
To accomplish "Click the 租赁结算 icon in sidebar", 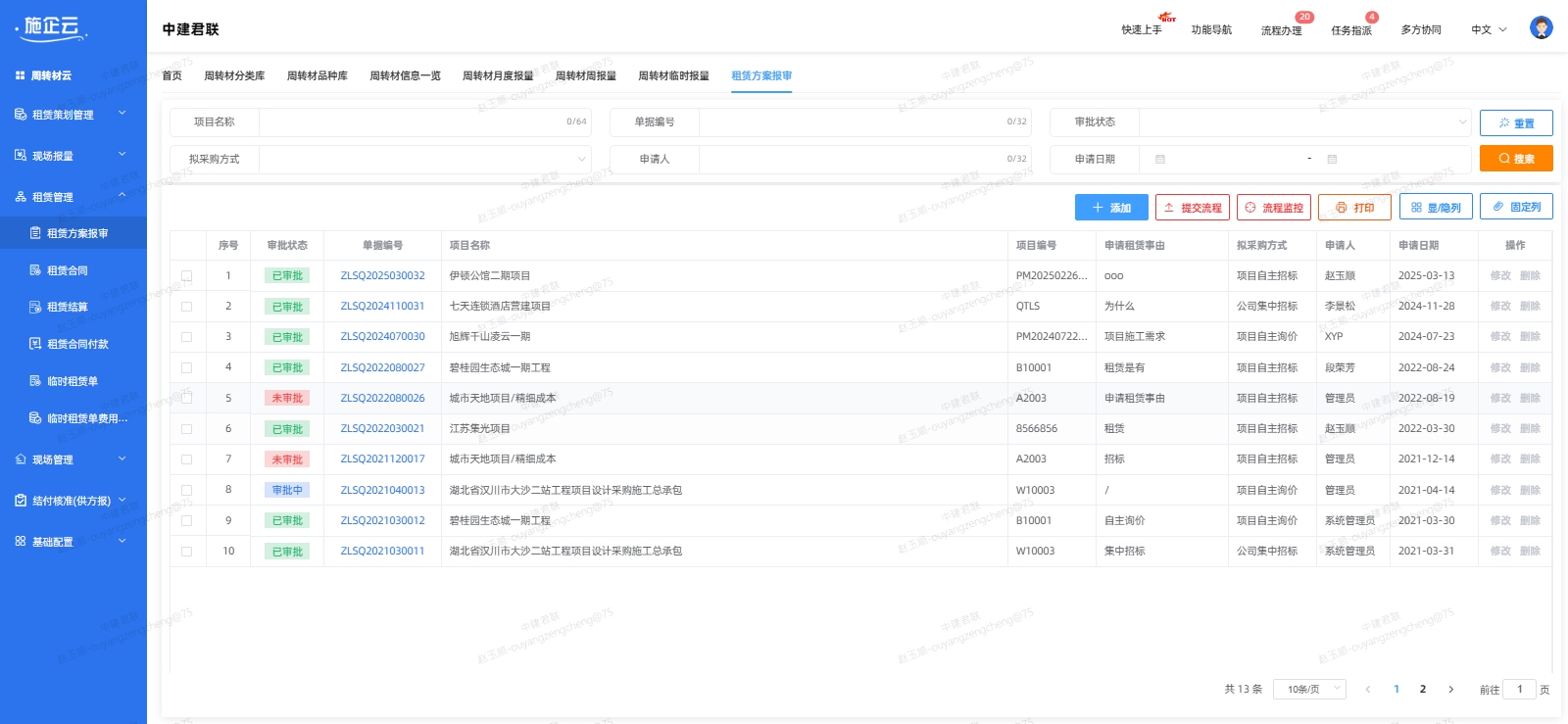I will (x=35, y=307).
